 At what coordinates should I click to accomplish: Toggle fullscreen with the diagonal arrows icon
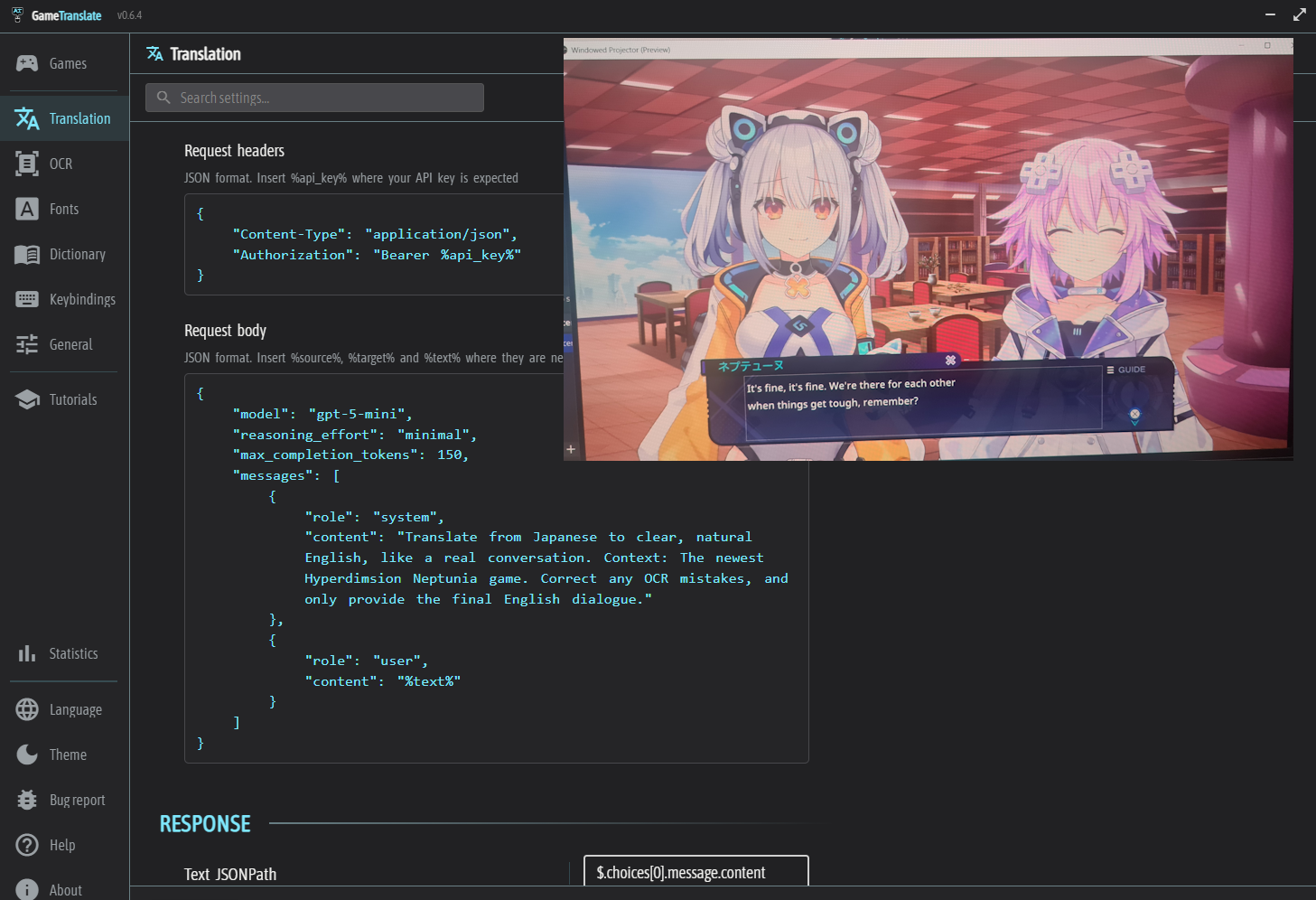click(x=1300, y=14)
